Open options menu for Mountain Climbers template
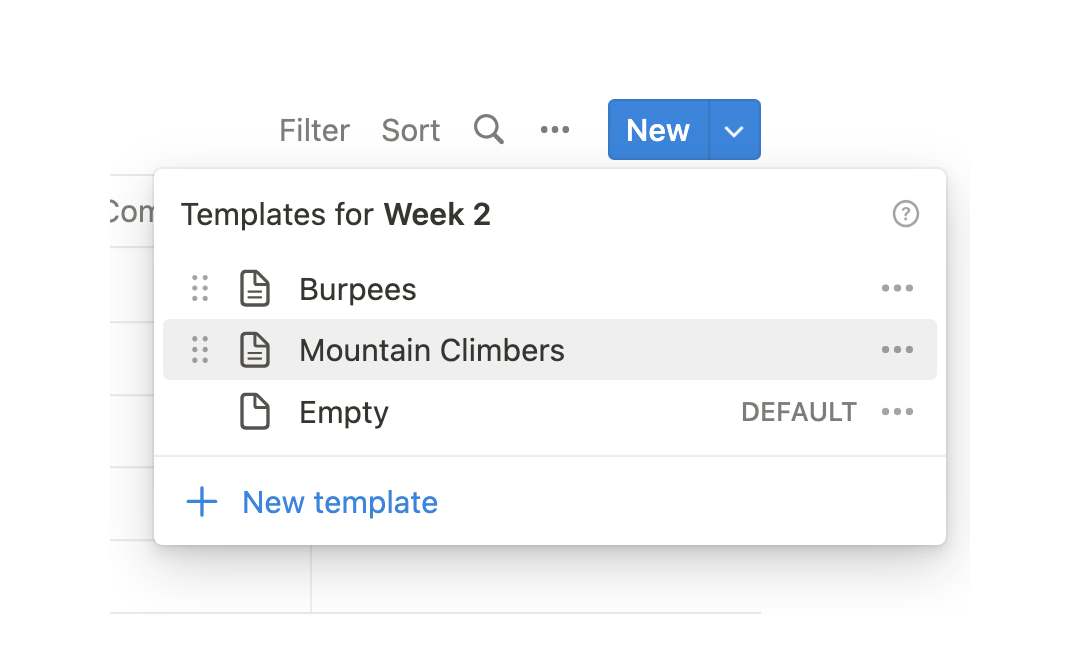Image resolution: width=1080 pixels, height=648 pixels. (897, 350)
